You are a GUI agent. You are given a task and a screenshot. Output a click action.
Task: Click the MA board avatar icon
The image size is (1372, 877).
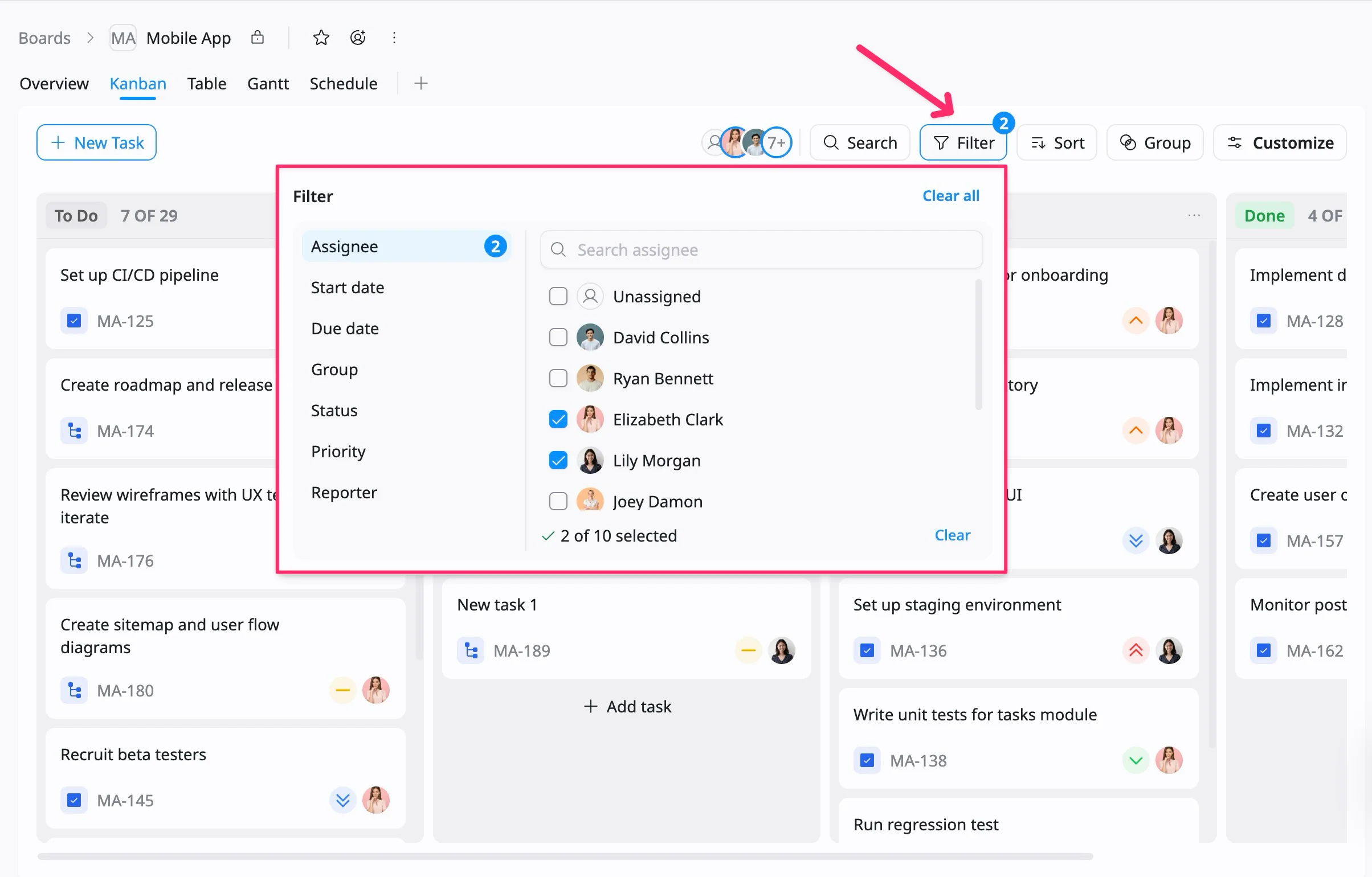point(123,38)
